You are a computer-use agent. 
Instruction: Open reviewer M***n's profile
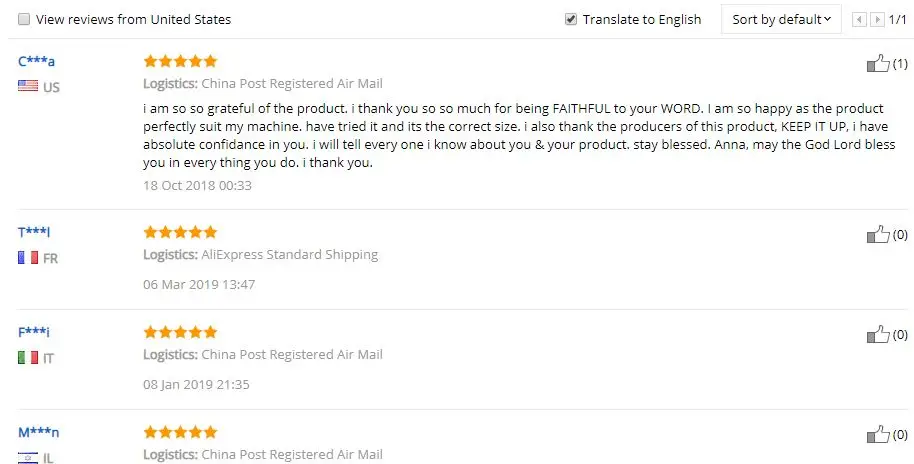click(x=39, y=433)
